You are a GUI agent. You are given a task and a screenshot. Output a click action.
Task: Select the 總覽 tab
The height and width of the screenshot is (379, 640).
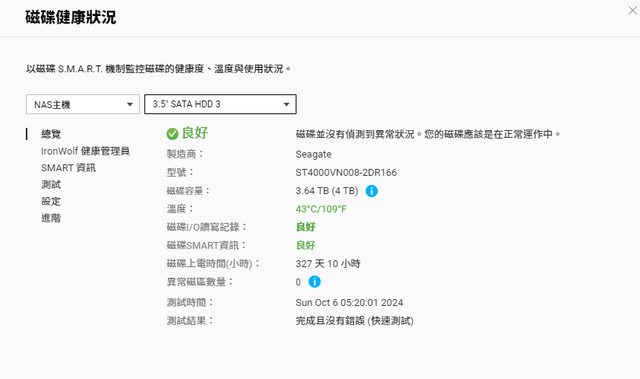tap(51, 134)
